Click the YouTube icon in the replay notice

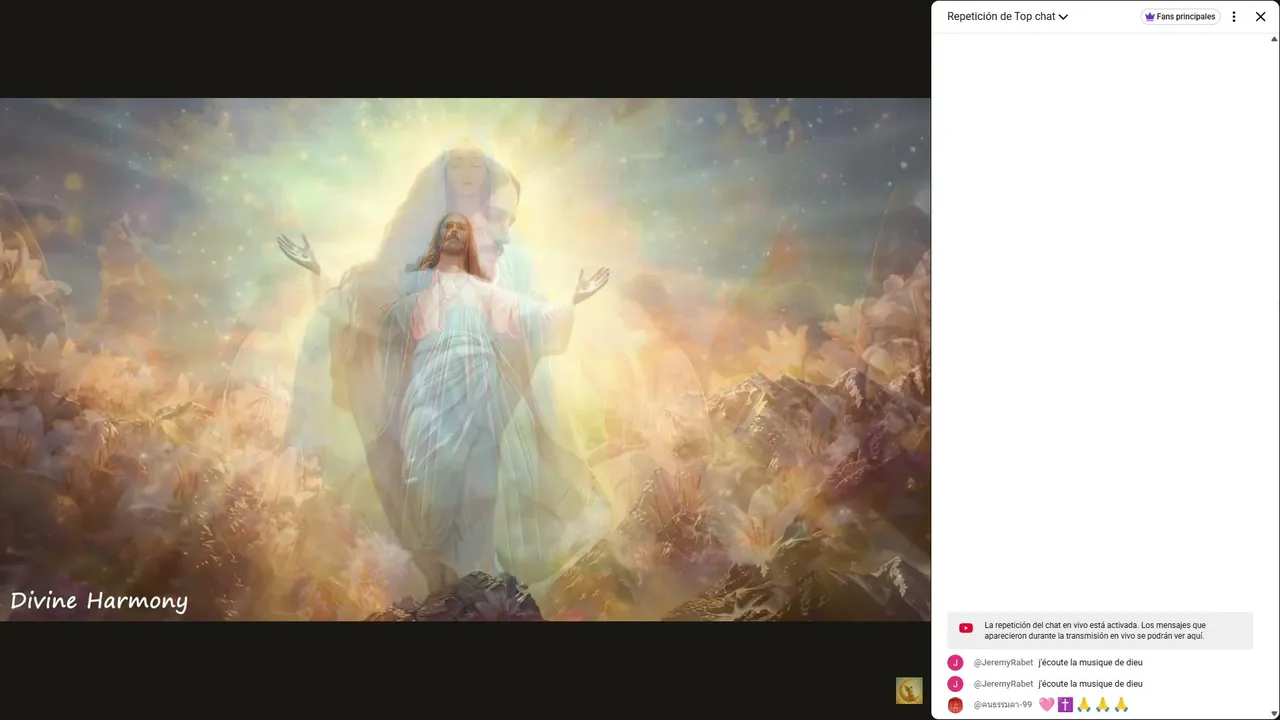click(966, 628)
